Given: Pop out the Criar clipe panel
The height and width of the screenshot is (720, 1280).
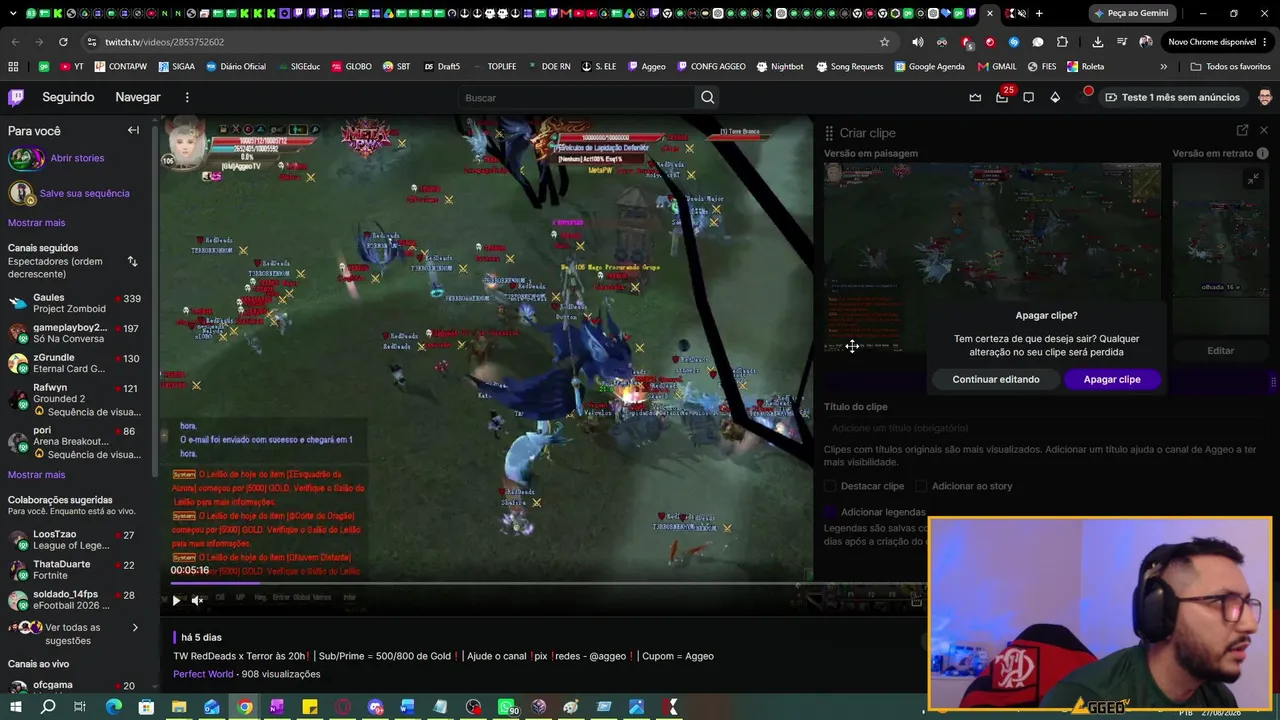Looking at the screenshot, I should tap(1242, 130).
